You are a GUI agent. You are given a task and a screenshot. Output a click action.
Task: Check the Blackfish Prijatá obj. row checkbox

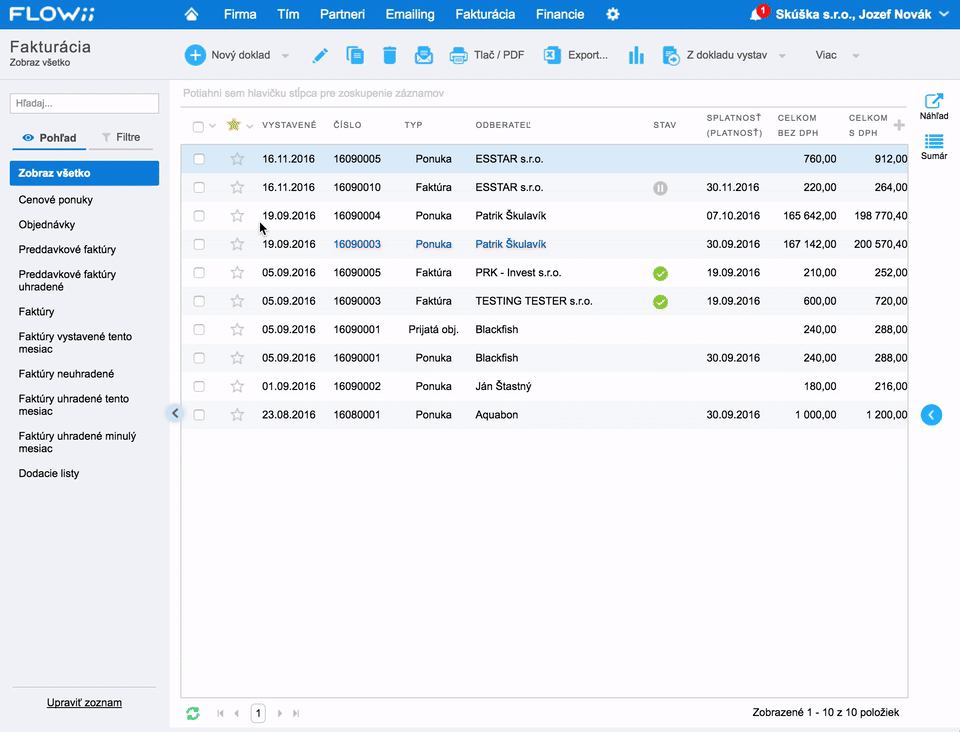pos(199,330)
